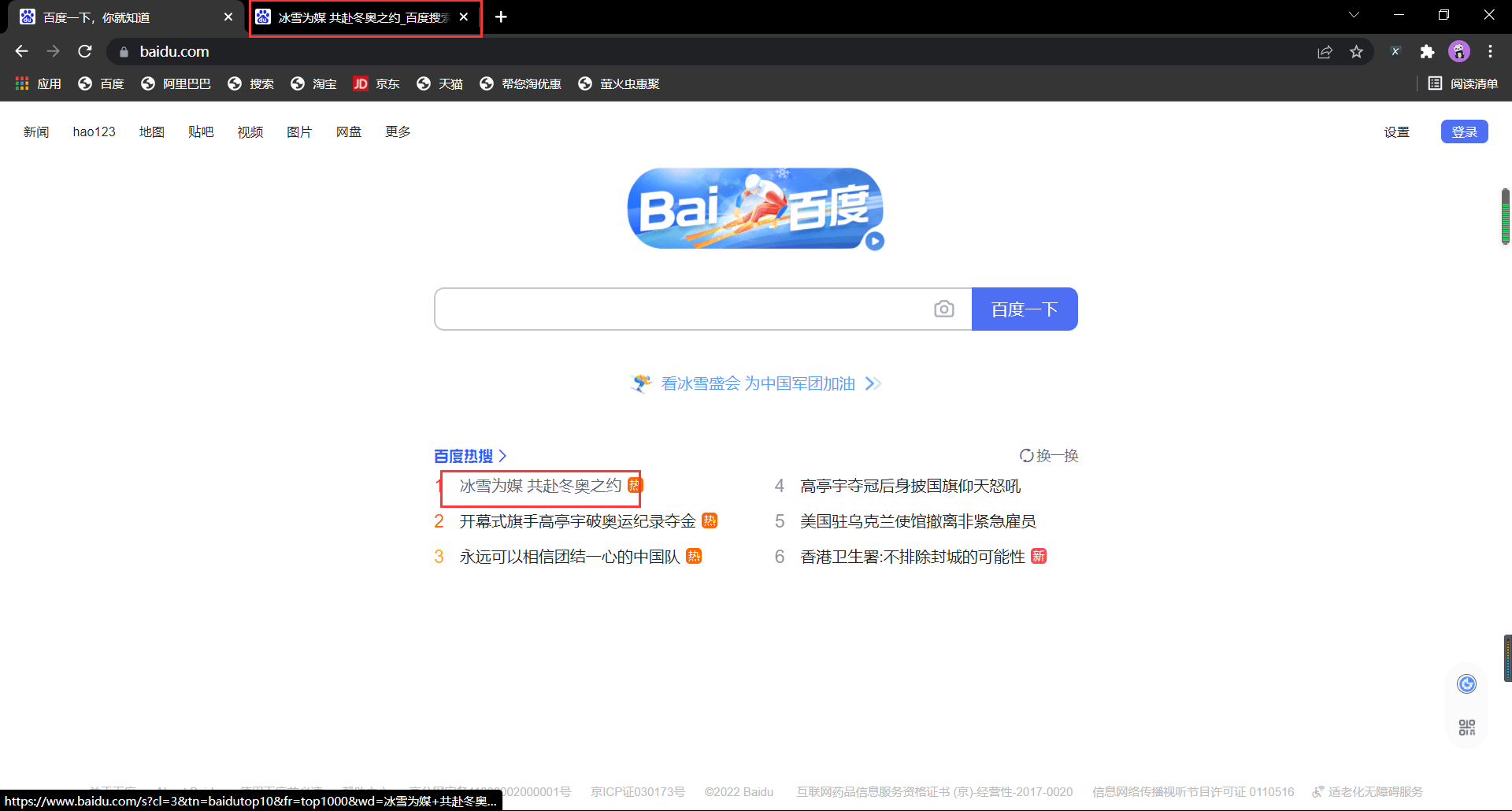Click the 登录 login button
1512x811 pixels.
pyautogui.click(x=1465, y=131)
